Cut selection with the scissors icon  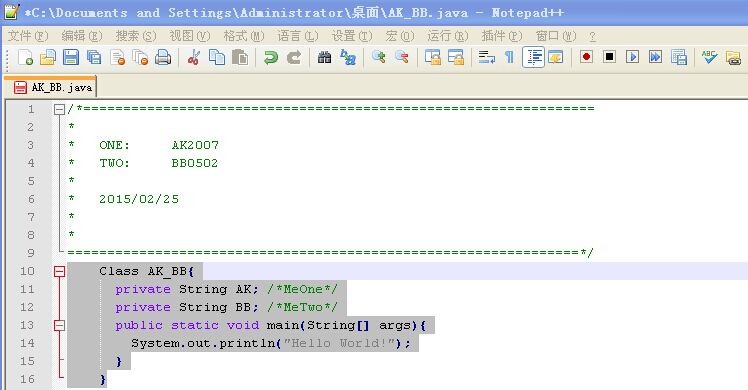(194, 57)
